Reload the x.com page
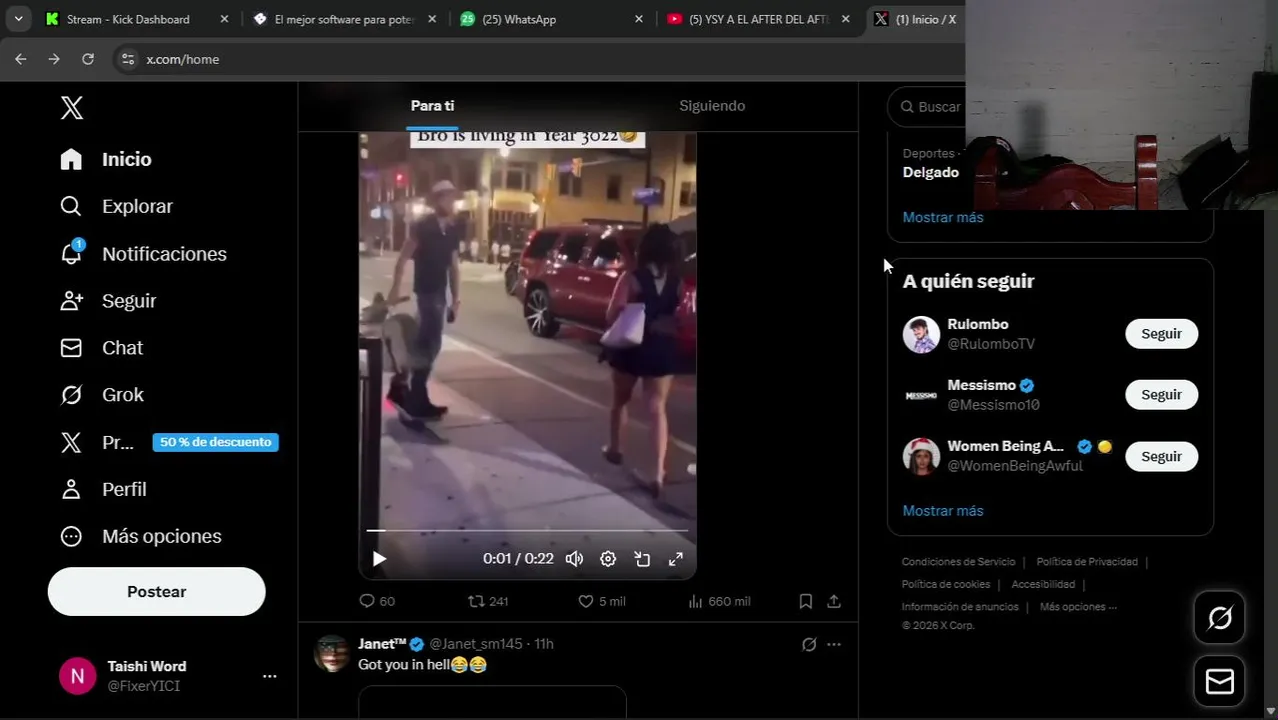Image resolution: width=1278 pixels, height=720 pixels. [x=88, y=59]
